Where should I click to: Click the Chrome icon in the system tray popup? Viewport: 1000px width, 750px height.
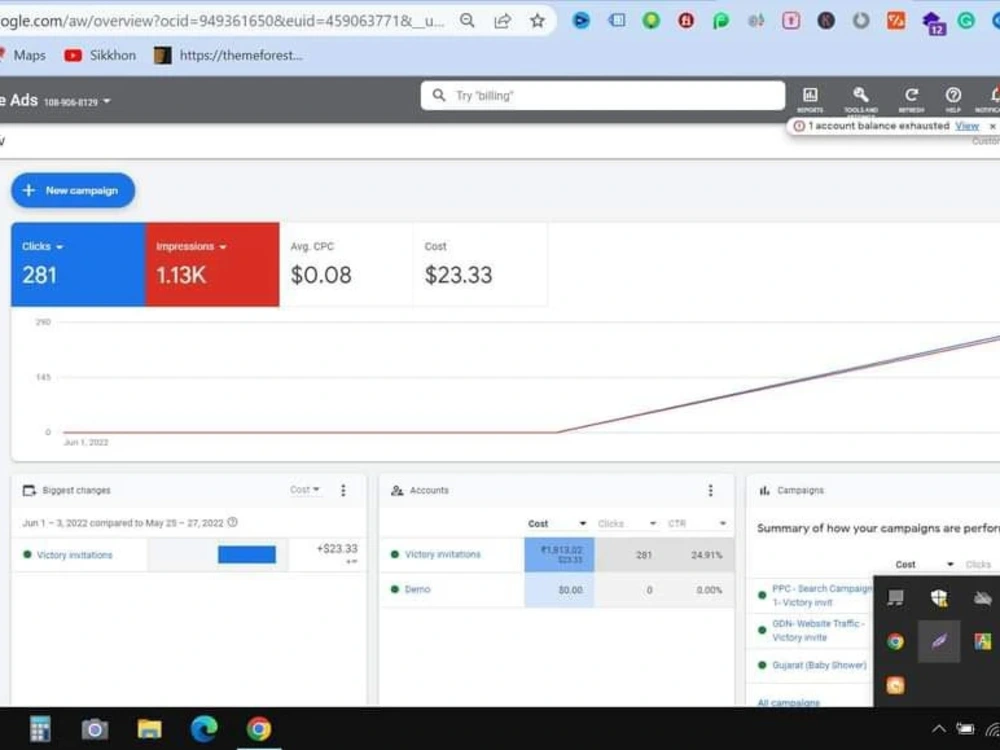[895, 641]
